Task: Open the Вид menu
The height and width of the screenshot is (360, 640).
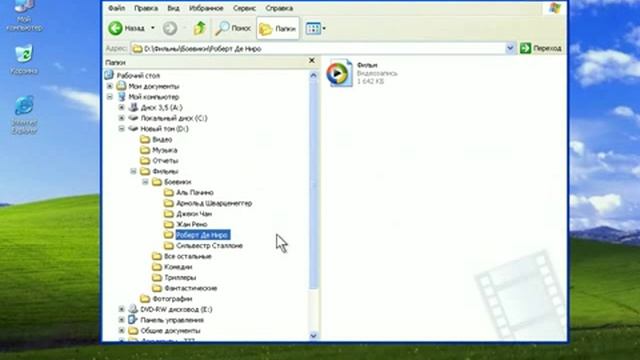Action: coord(173,8)
